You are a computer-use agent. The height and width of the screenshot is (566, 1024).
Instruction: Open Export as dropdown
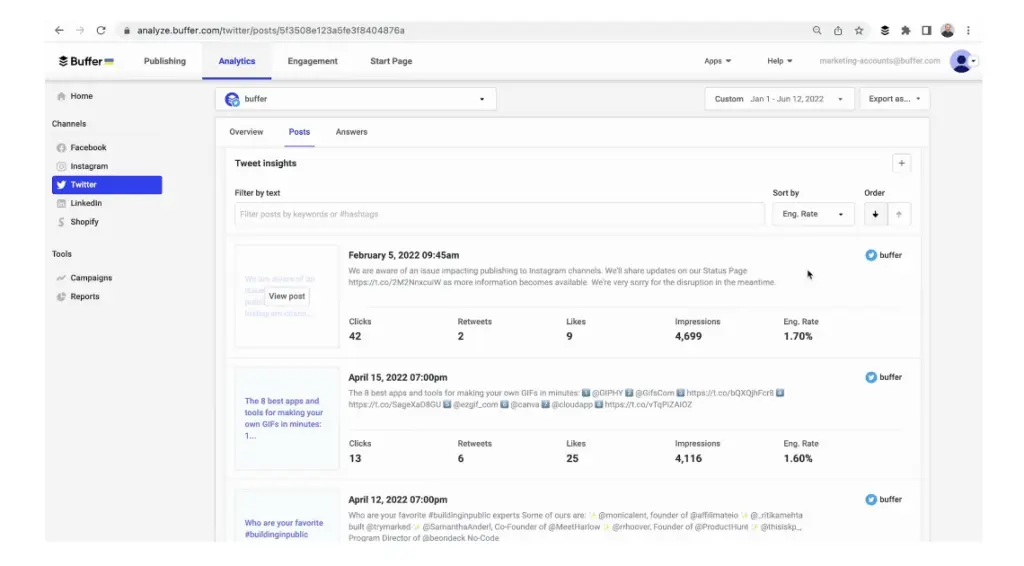(894, 99)
